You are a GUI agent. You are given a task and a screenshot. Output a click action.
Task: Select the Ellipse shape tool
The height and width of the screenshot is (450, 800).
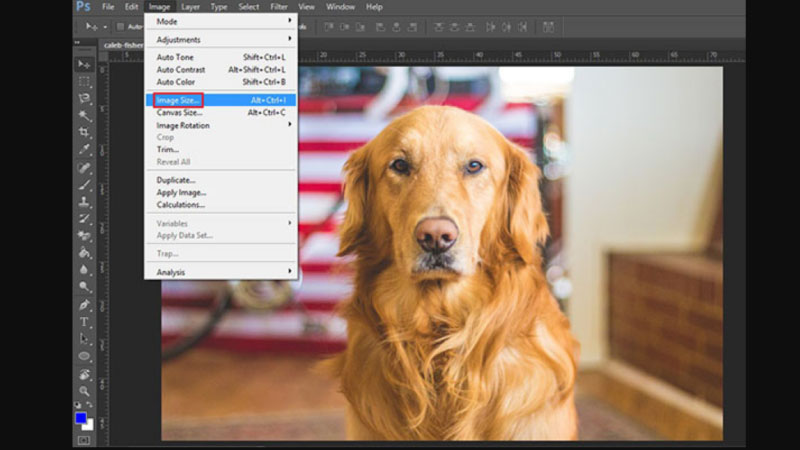click(x=84, y=356)
